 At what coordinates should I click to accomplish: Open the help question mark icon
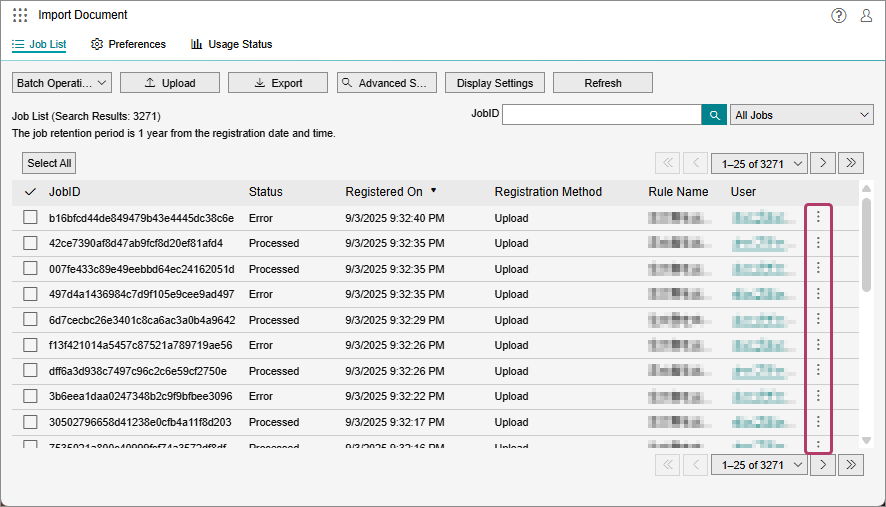(x=839, y=15)
